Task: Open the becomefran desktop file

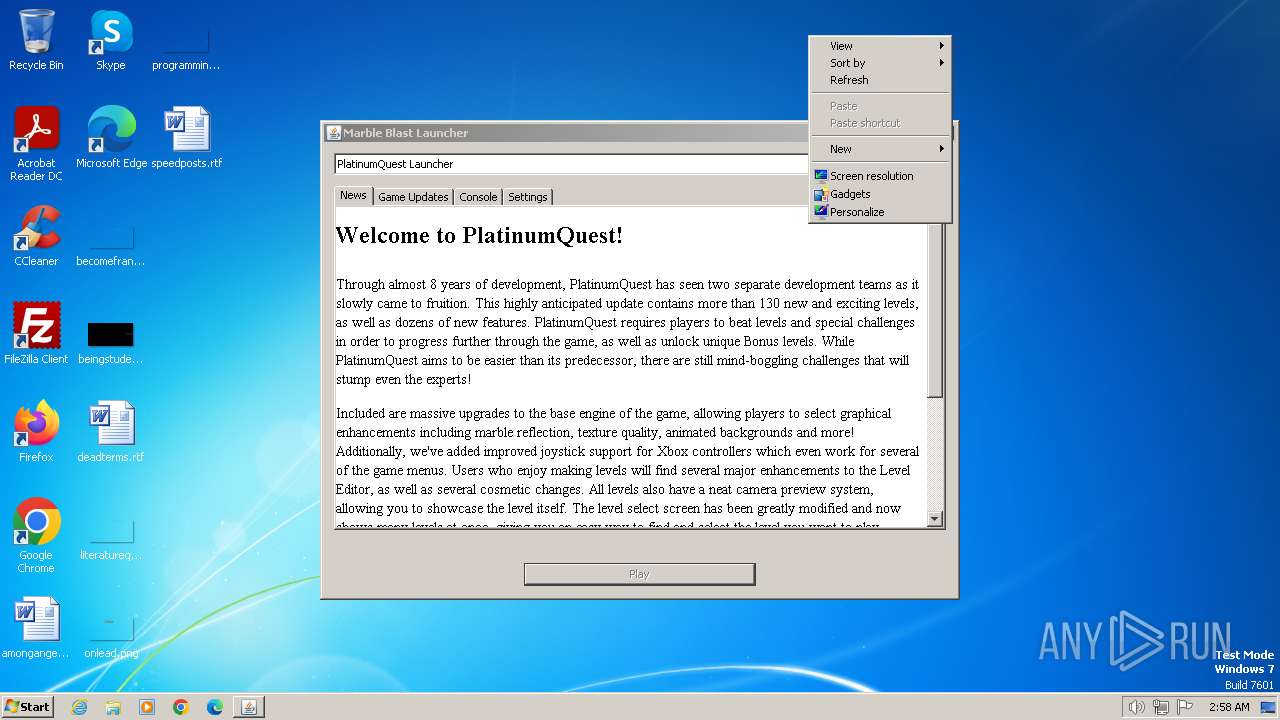Action: [x=111, y=246]
